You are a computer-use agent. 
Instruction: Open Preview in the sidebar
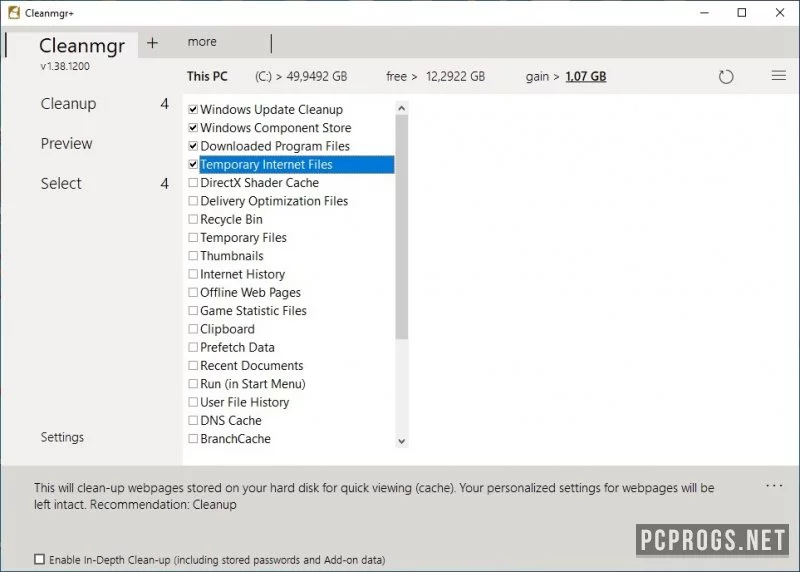66,143
